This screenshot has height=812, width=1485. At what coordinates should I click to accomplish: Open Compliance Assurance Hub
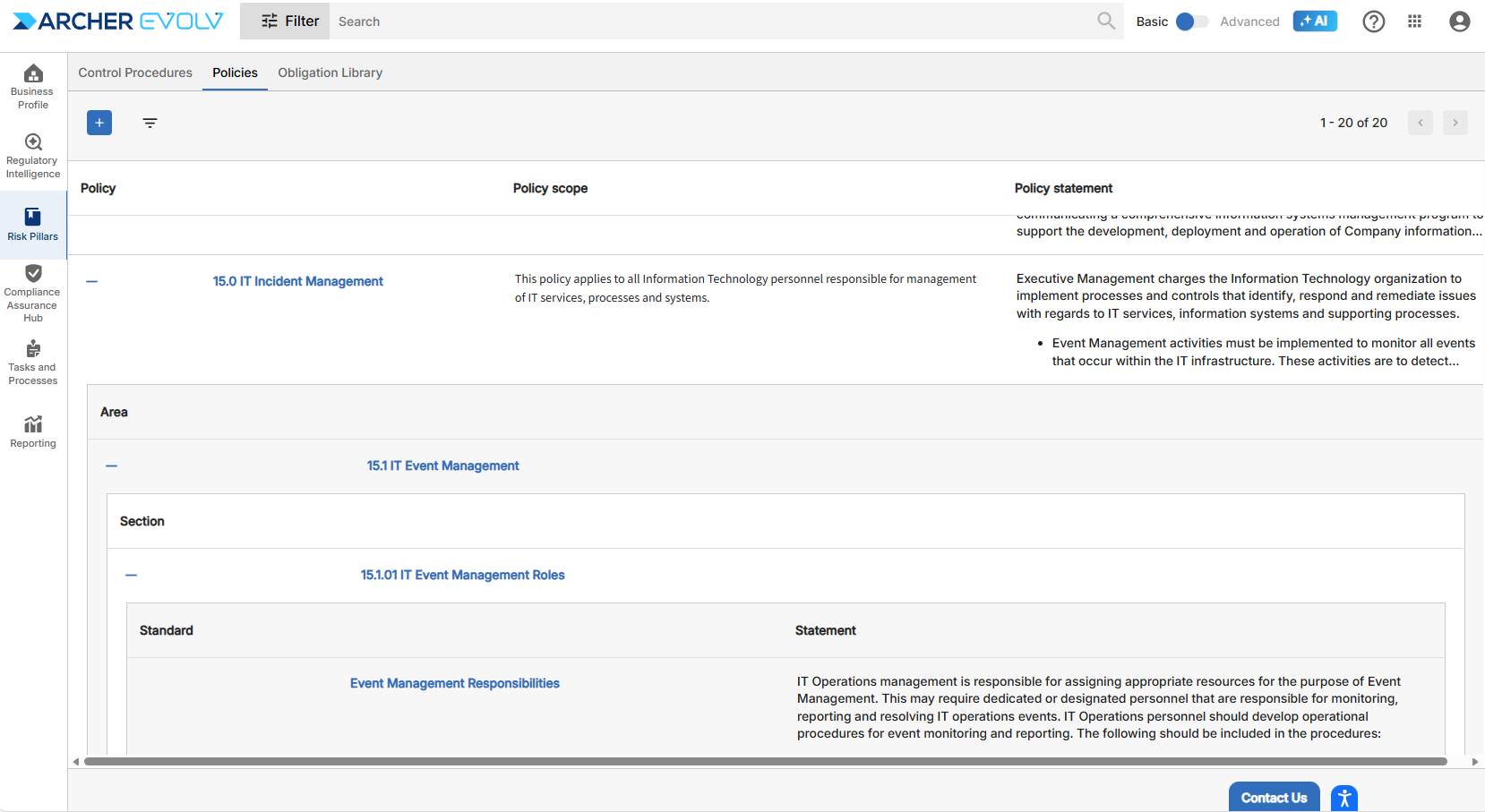(33, 293)
